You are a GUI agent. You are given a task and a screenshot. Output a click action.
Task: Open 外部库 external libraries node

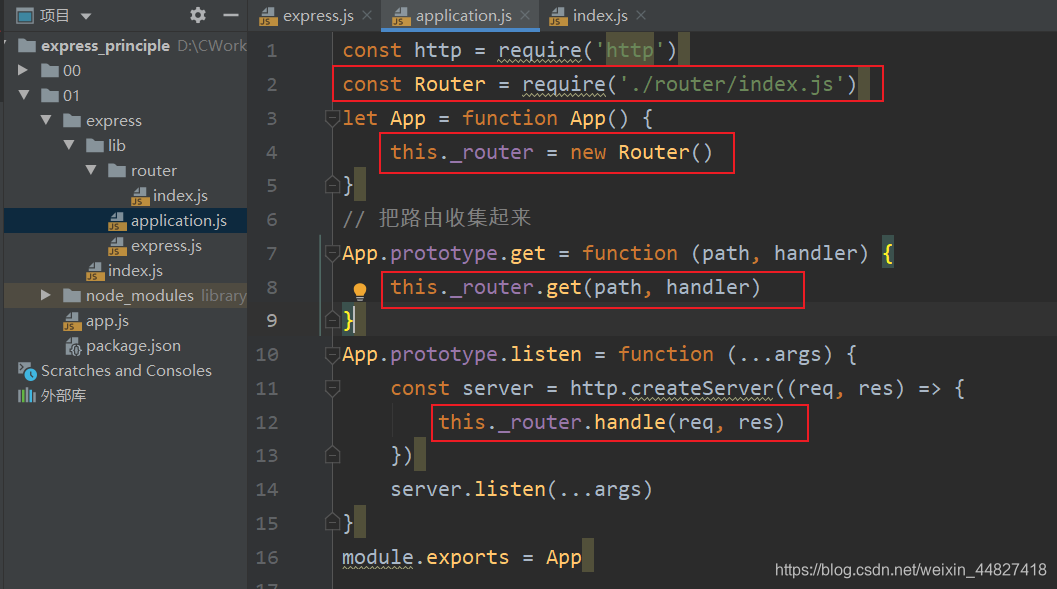(x=63, y=396)
